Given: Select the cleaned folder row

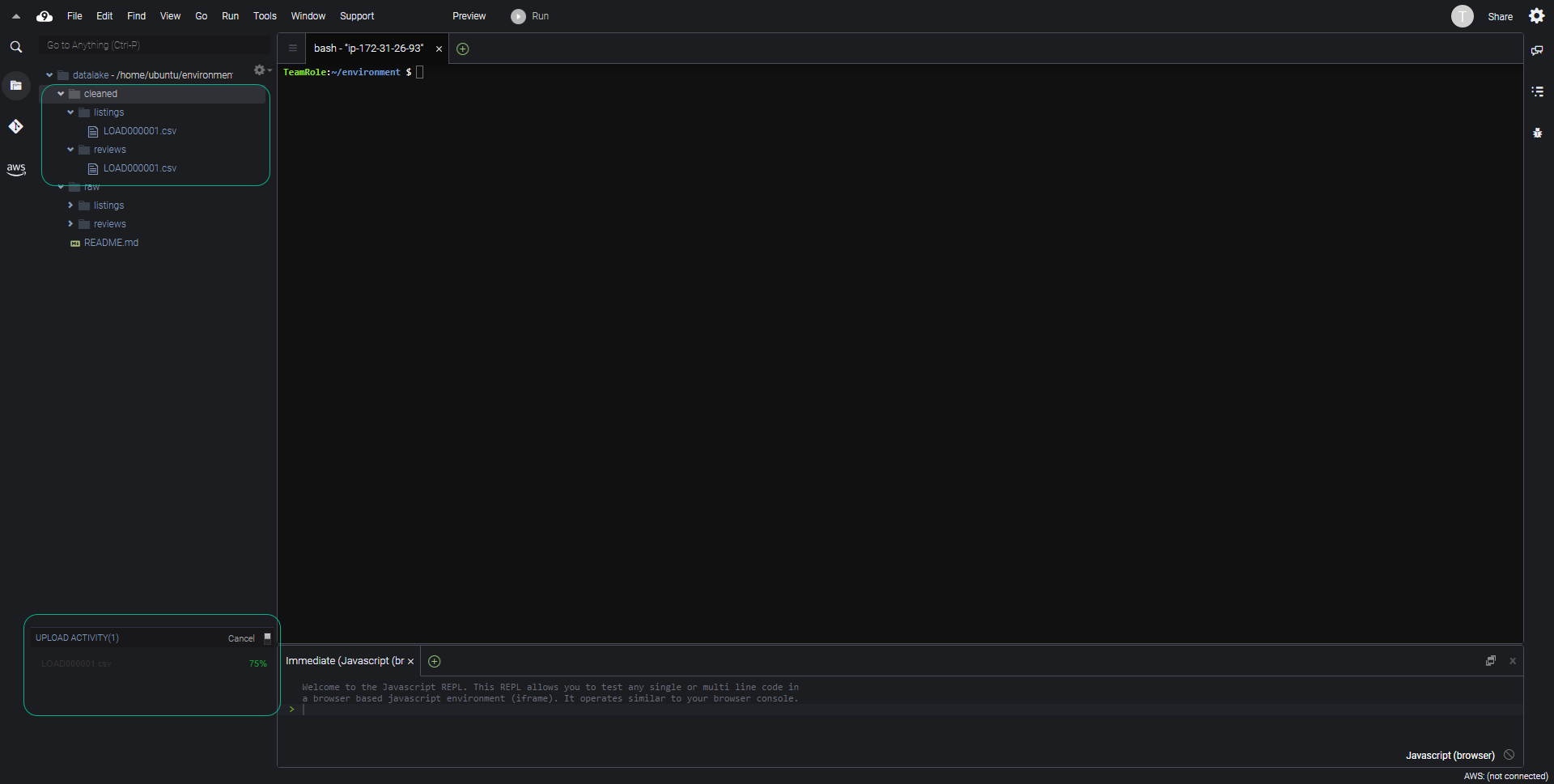Looking at the screenshot, I should [154, 94].
